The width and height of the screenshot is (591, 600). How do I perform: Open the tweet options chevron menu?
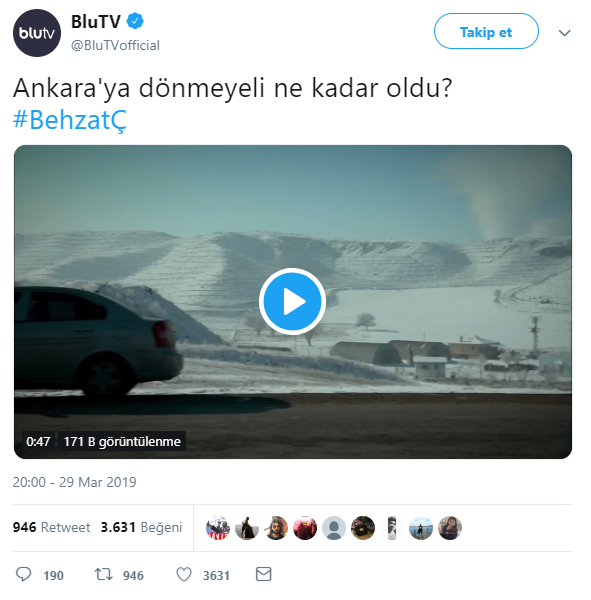point(564,33)
